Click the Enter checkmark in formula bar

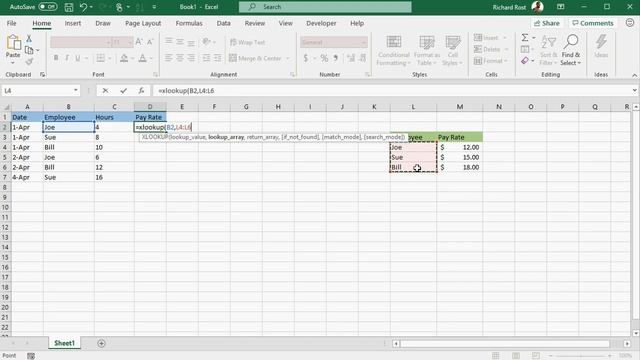pos(124,91)
